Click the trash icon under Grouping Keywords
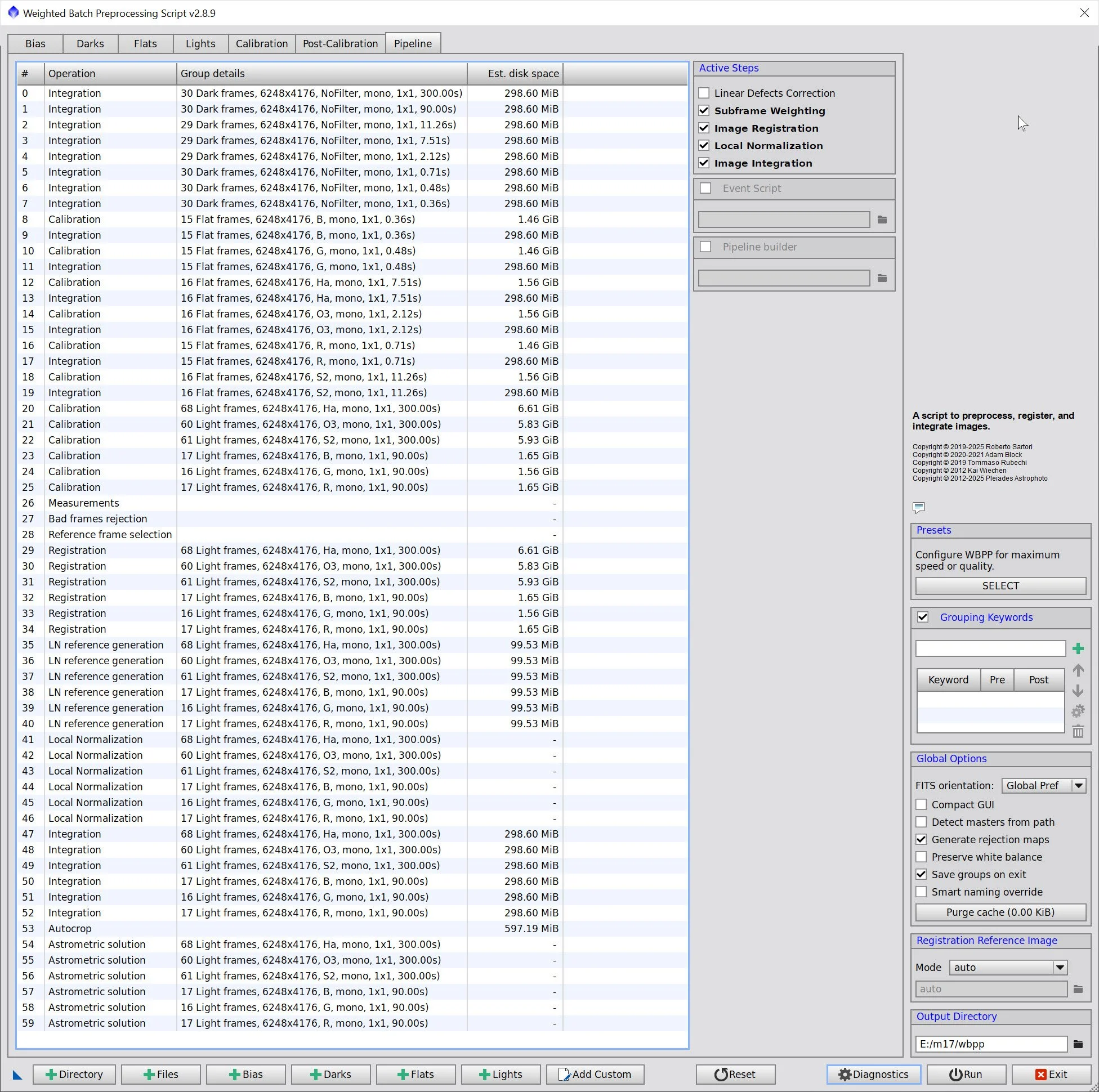This screenshot has width=1099, height=1092. pyautogui.click(x=1078, y=731)
